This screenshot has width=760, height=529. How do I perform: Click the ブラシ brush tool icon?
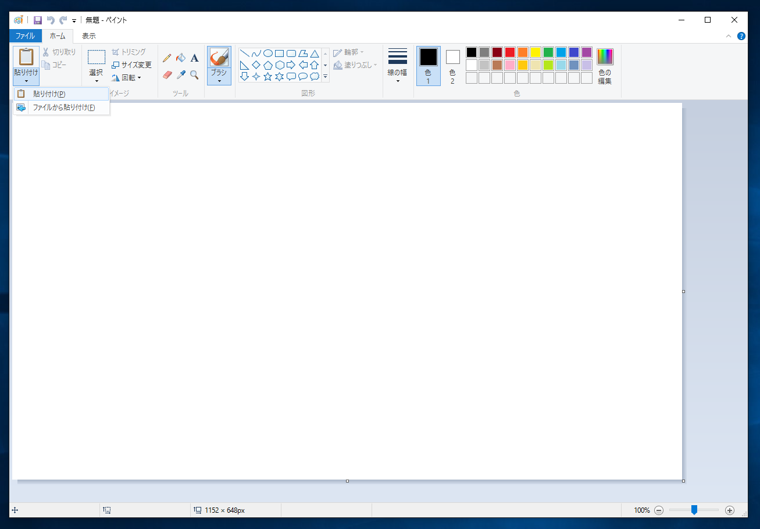pyautogui.click(x=219, y=57)
